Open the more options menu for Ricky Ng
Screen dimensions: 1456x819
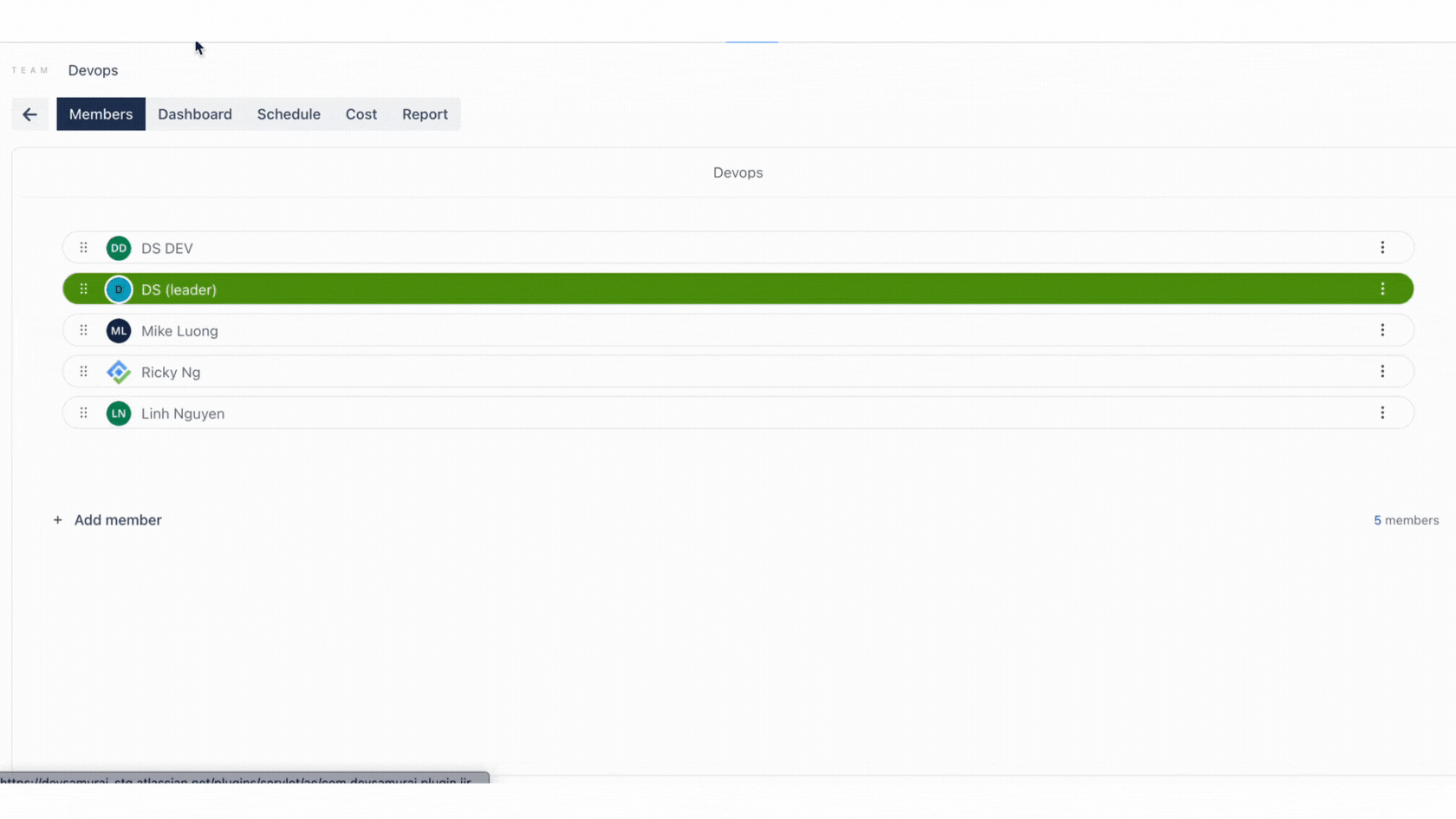1382,372
